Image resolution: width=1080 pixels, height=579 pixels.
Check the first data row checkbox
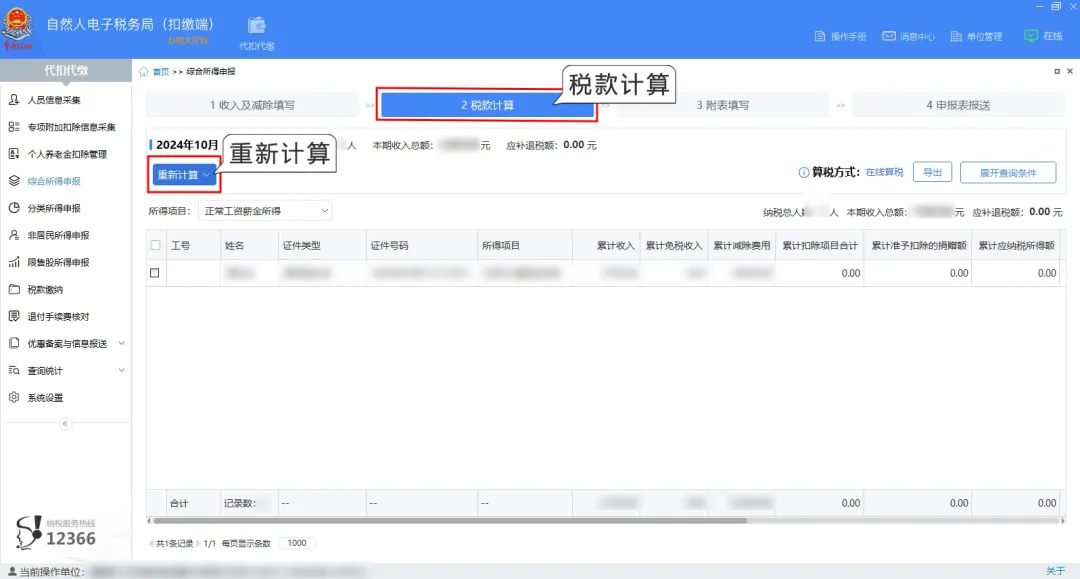157,271
